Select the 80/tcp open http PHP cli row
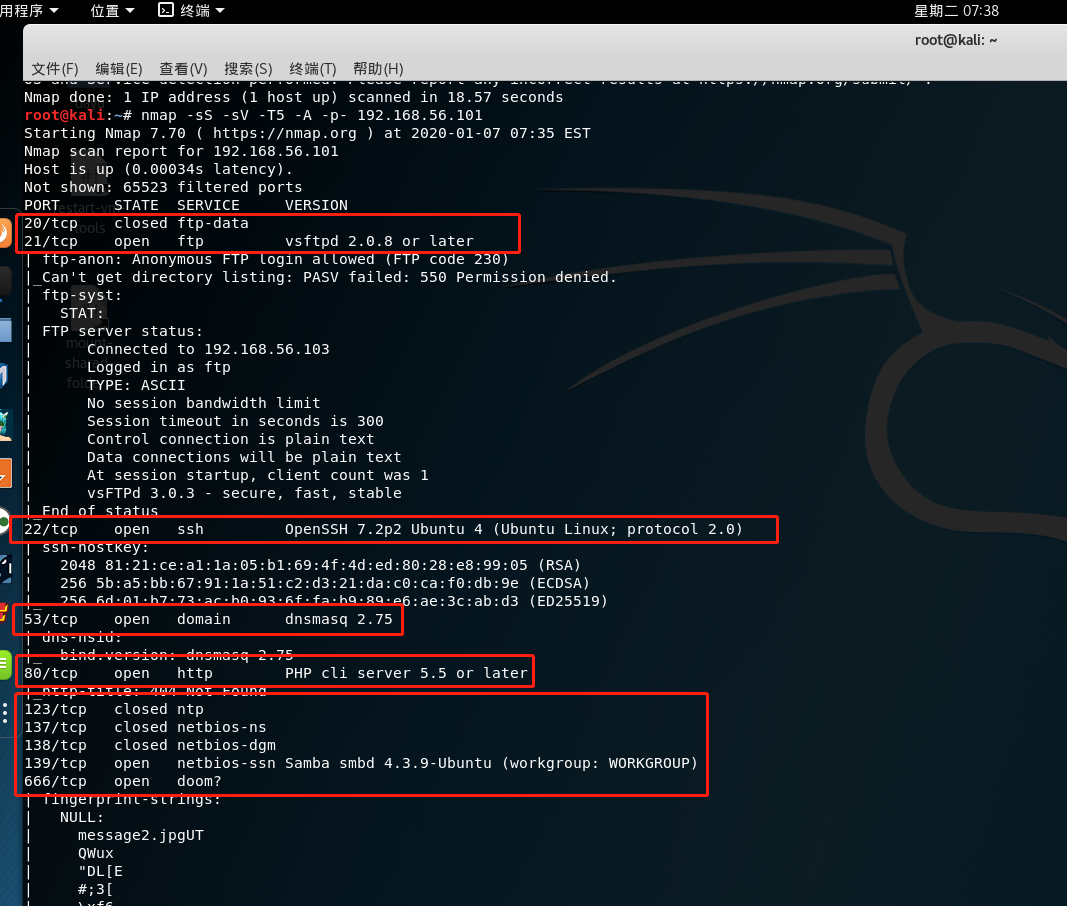 click(x=276, y=673)
